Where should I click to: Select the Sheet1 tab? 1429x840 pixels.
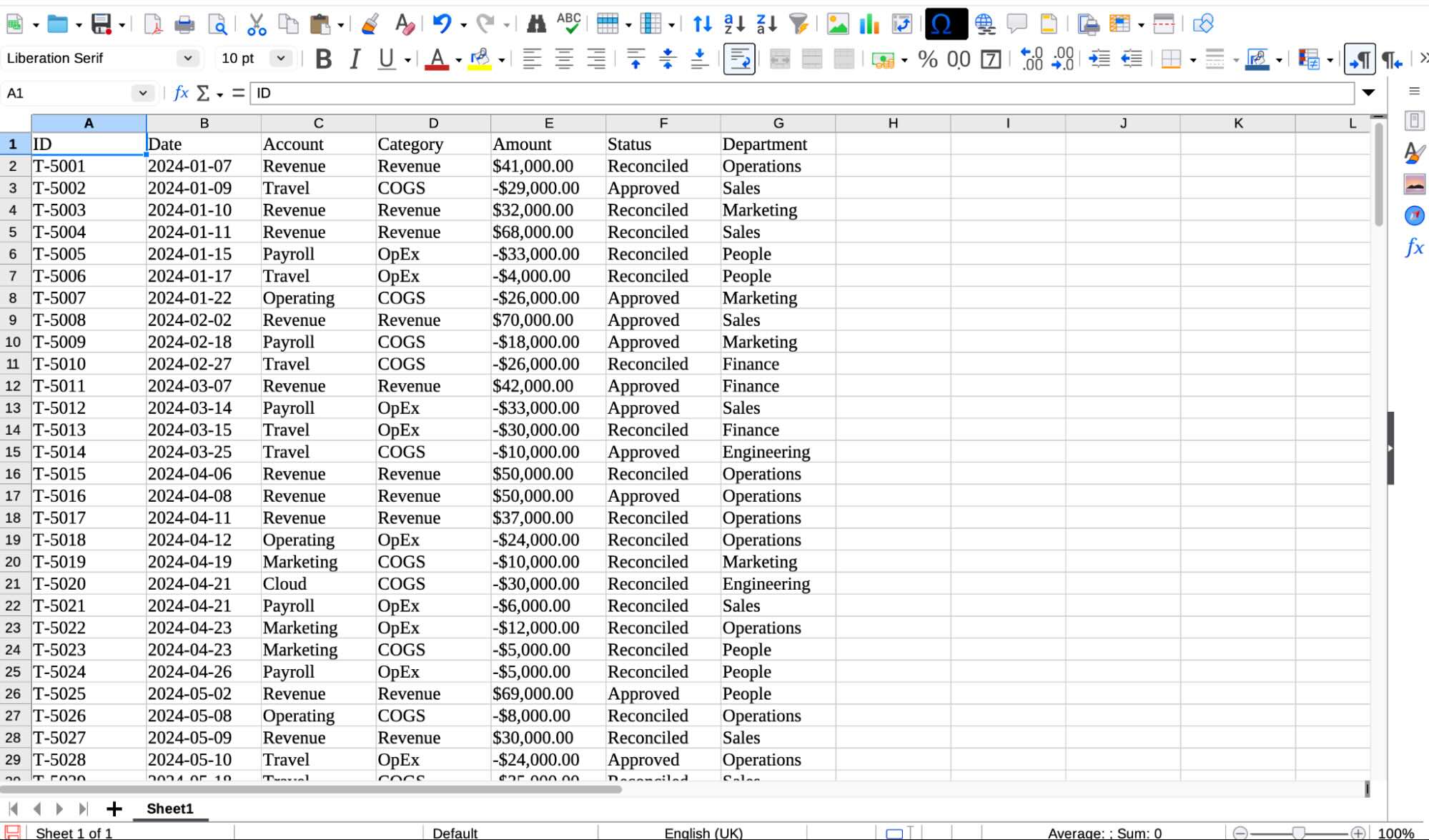tap(170, 809)
